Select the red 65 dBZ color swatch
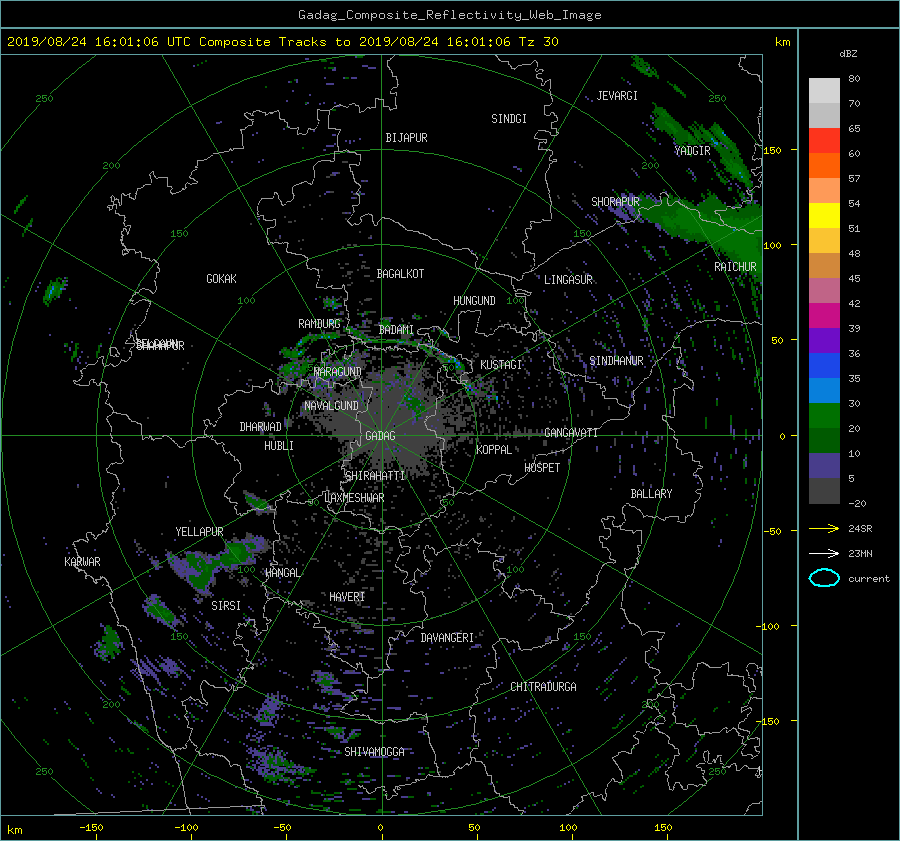Image resolution: width=900 pixels, height=841 pixels. pyautogui.click(x=824, y=140)
